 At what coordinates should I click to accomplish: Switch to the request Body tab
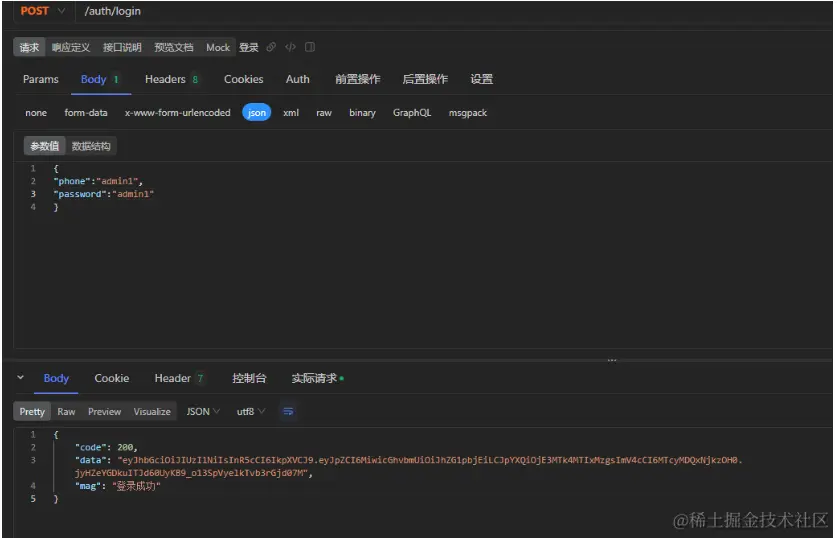click(100, 79)
